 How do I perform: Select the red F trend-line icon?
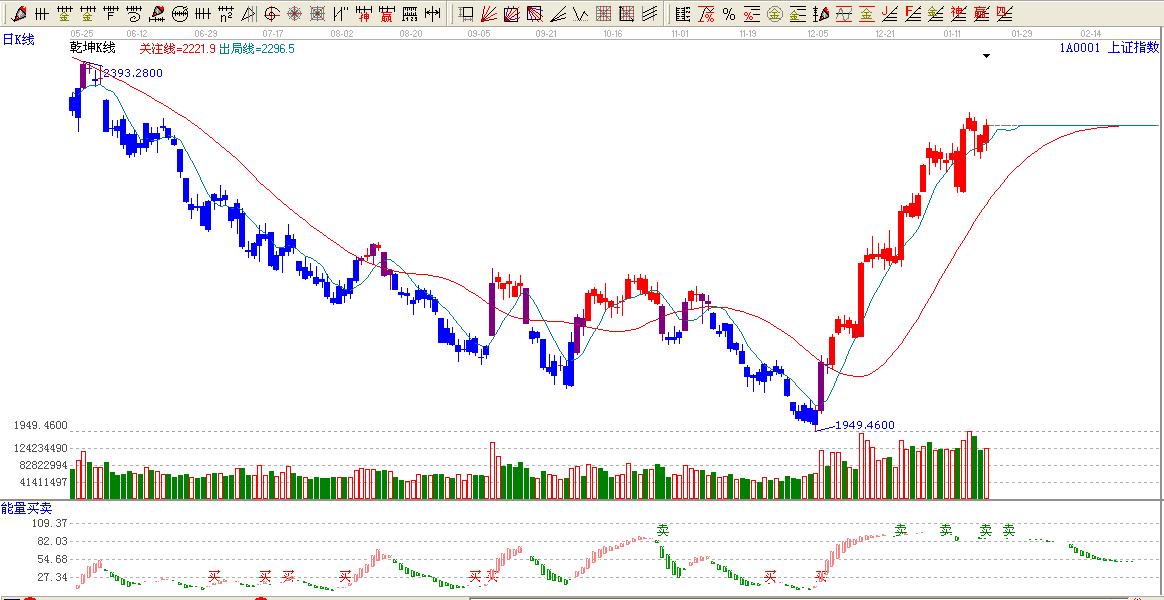tap(912, 14)
